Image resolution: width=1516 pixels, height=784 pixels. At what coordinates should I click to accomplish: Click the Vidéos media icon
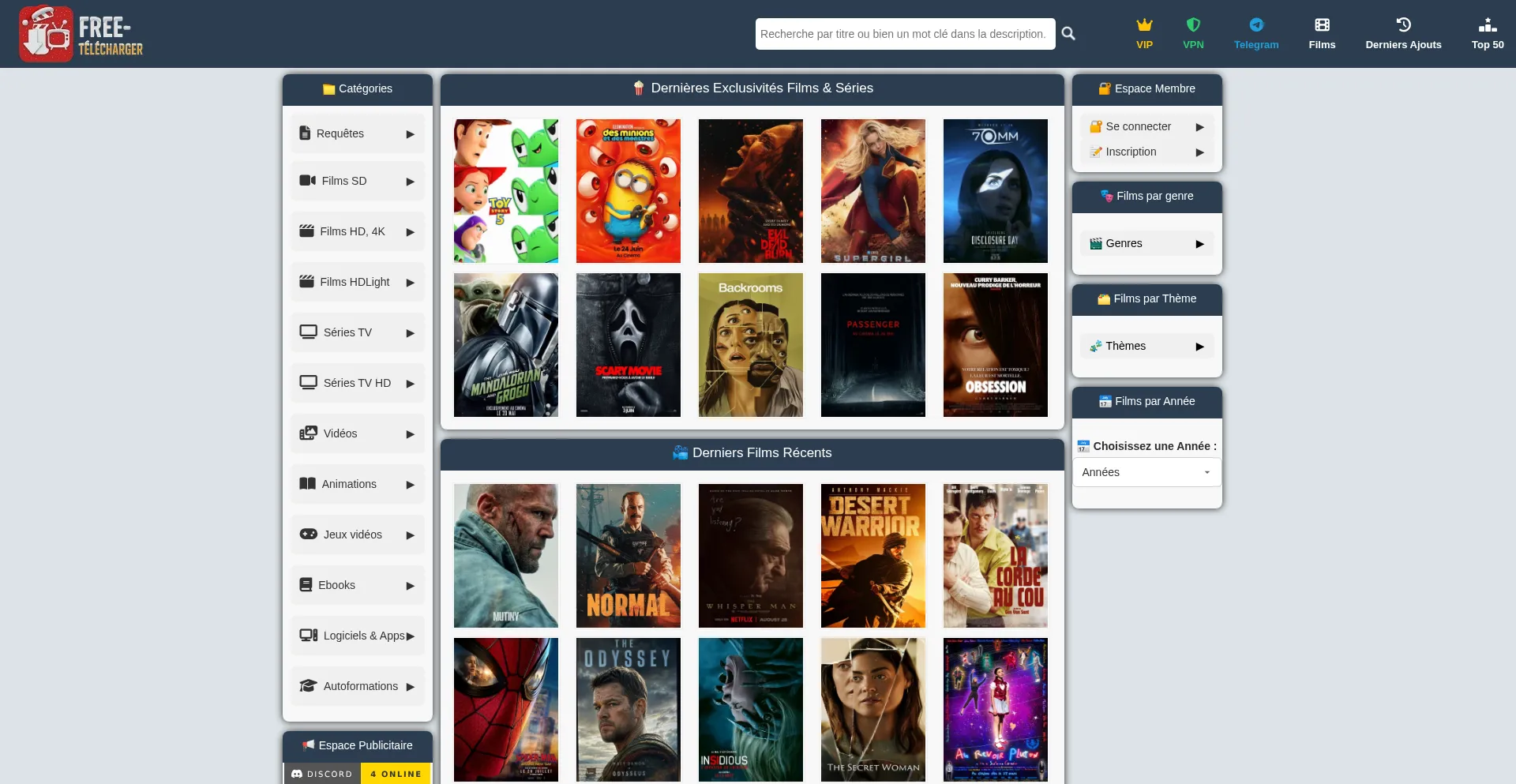pos(308,433)
